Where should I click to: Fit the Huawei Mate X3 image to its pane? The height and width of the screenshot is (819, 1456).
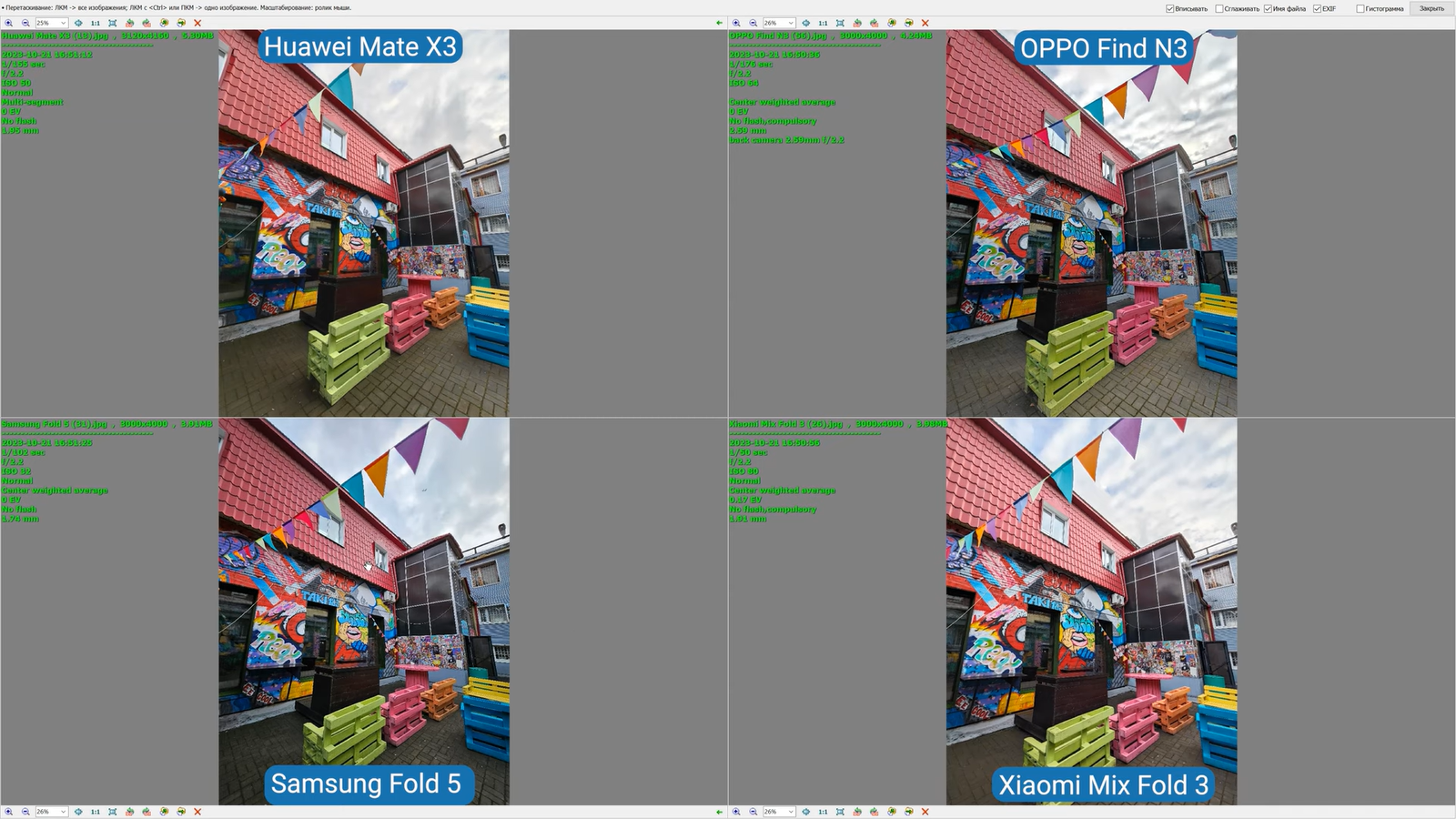[113, 23]
